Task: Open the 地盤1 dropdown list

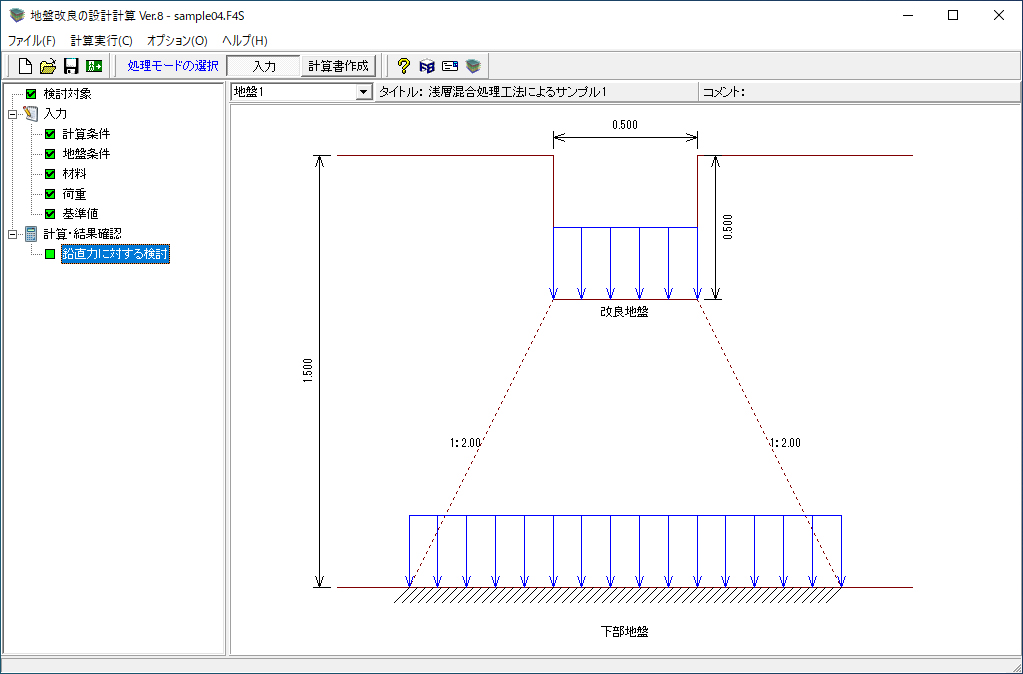Action: point(363,92)
